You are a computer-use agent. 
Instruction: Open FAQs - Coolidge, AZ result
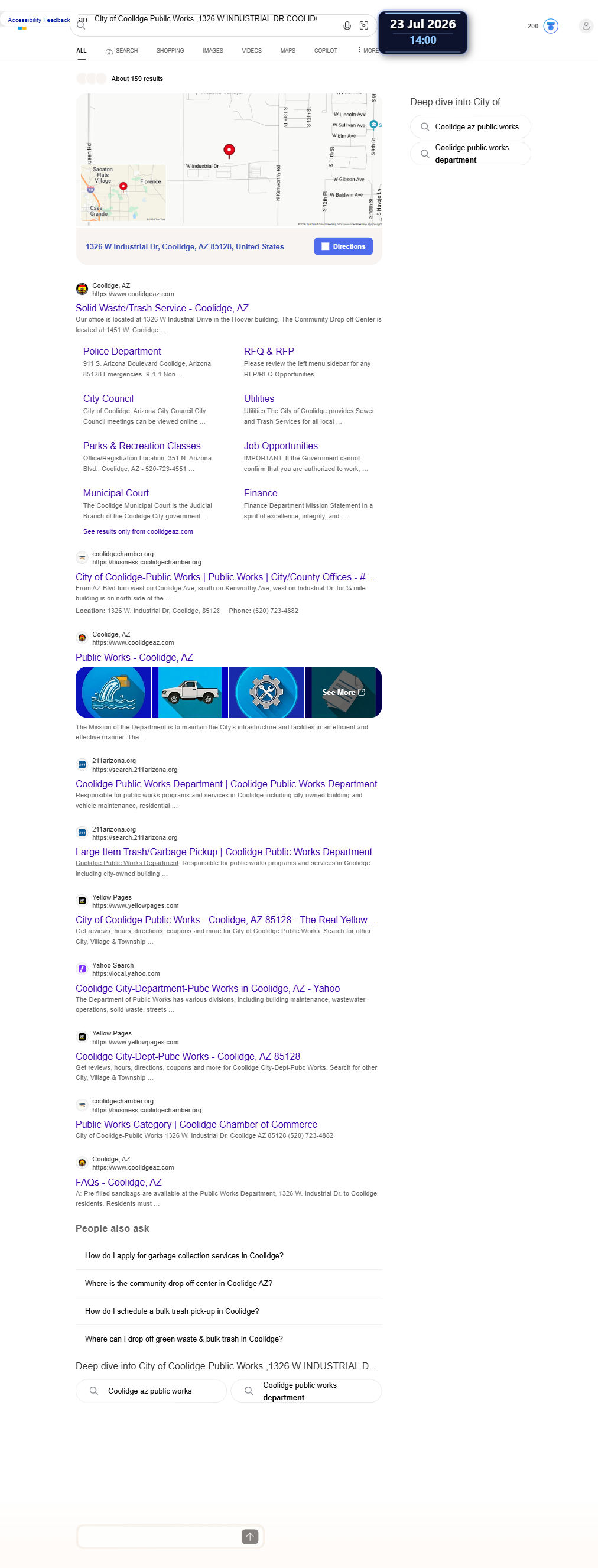pyautogui.click(x=119, y=1182)
